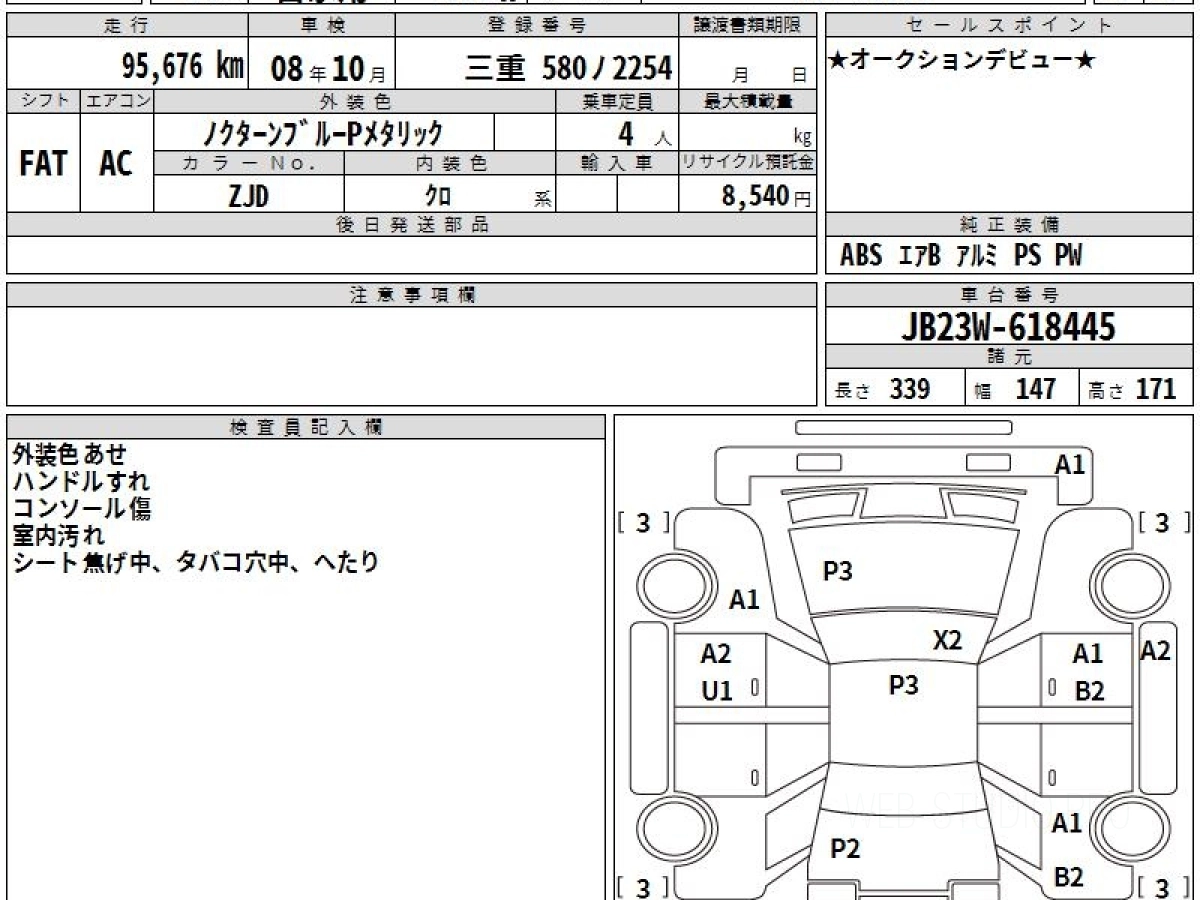Screen dimensions: 1200x900
Task: Click the inspection date 08年10月
Action: pos(327,69)
